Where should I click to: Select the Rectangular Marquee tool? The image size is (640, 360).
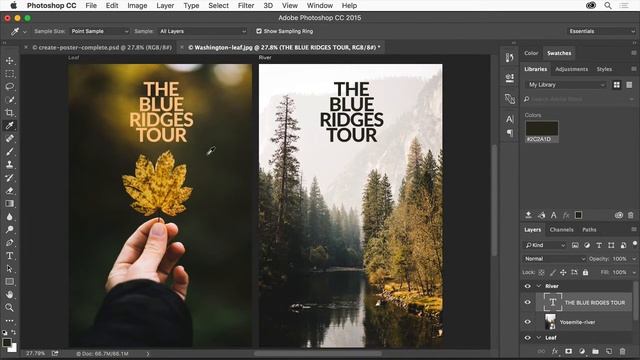click(9, 74)
